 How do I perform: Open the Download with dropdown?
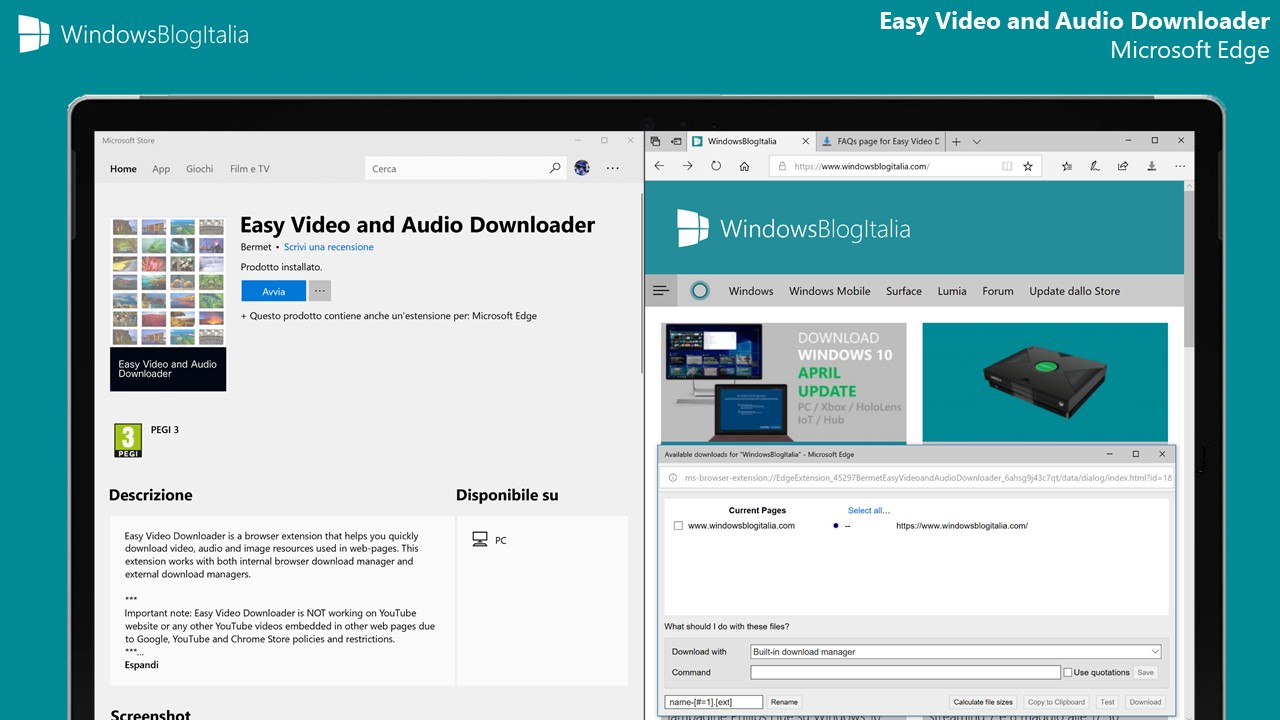click(956, 651)
